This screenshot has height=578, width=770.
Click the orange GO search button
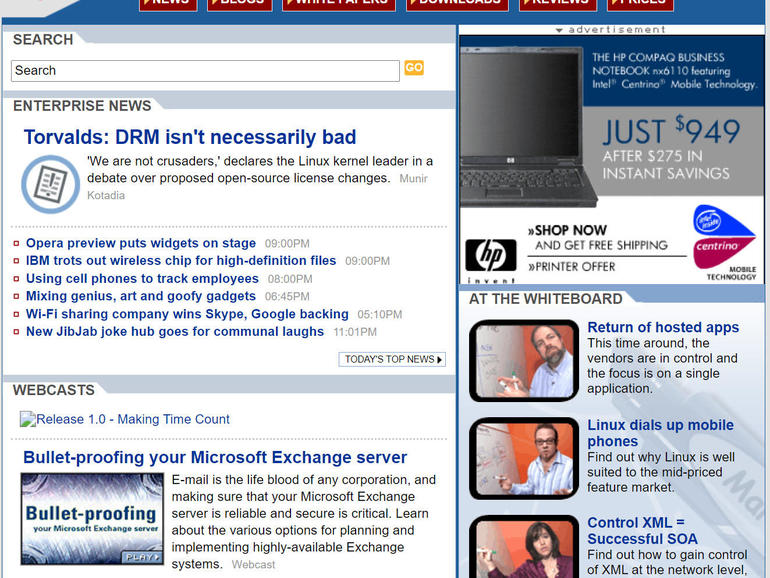[x=414, y=68]
